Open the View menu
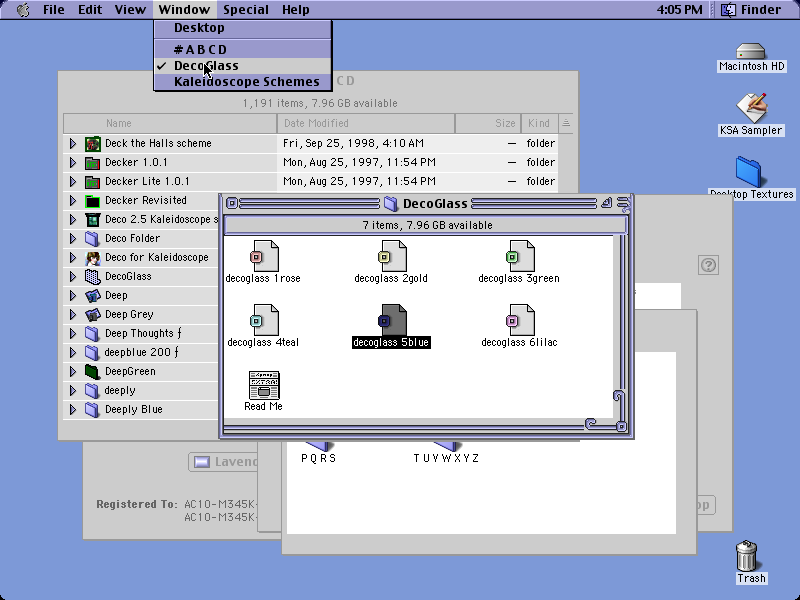Viewport: 800px width, 600px height. 130,10
